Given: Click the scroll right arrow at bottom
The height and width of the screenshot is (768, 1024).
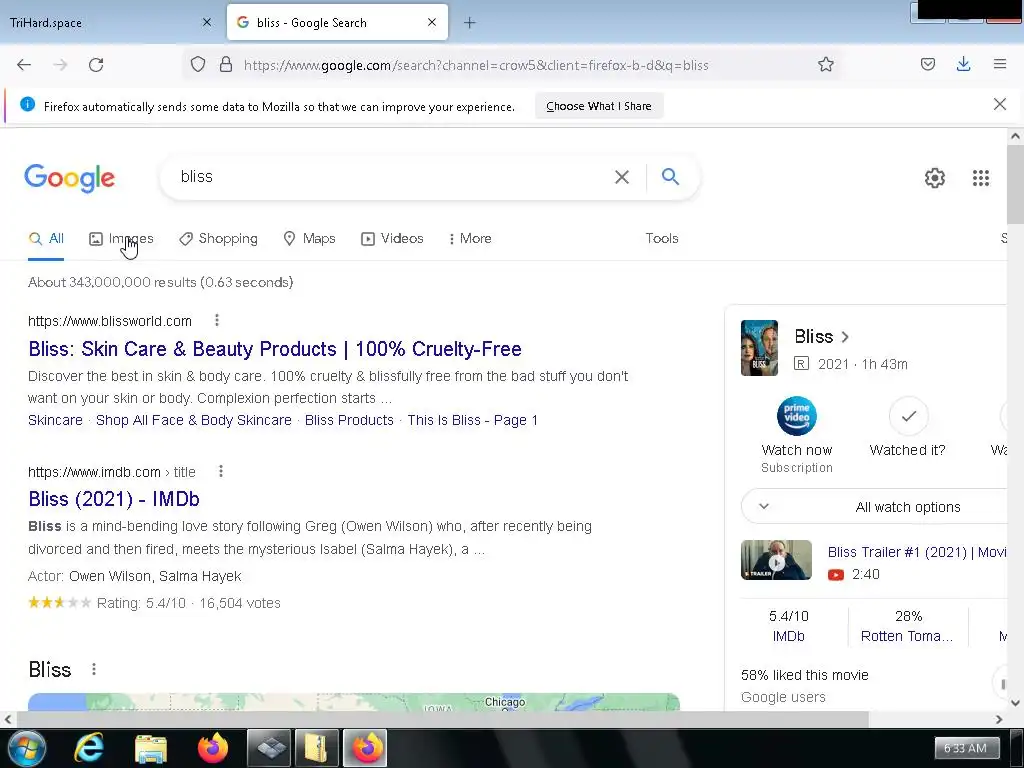Looking at the screenshot, I should click(999, 719).
